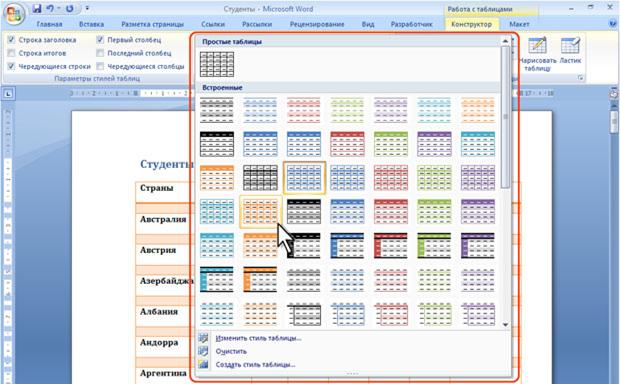620x384 pixels.
Task: Apply the orange grid style under the cursor
Action: pos(260,212)
